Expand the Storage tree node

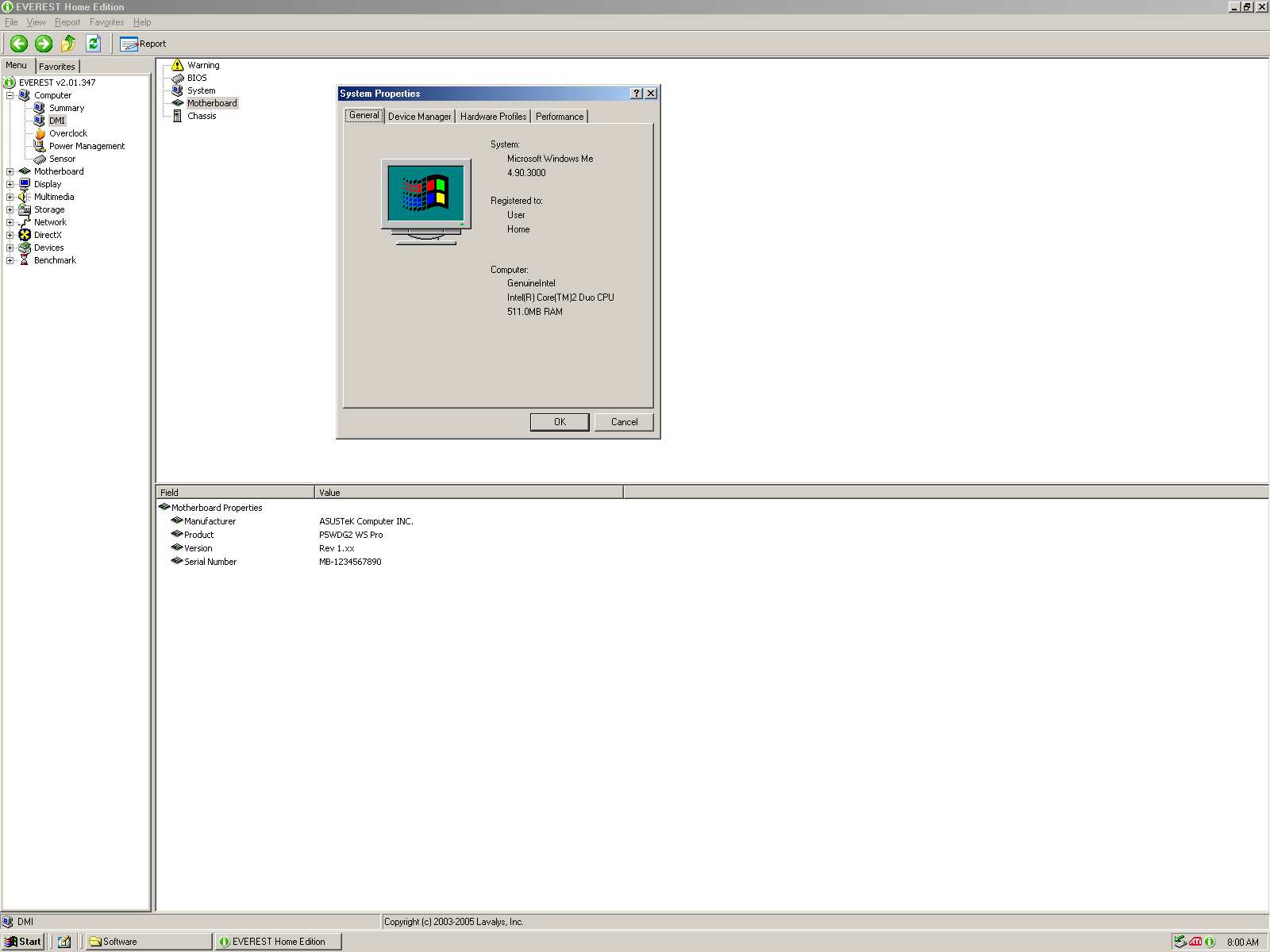tap(10, 209)
